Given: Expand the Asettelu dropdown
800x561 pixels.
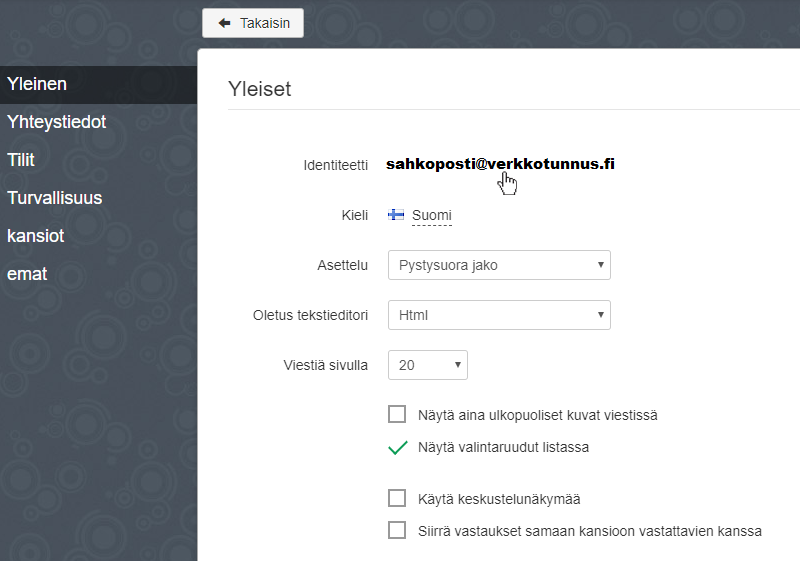Looking at the screenshot, I should pos(498,265).
